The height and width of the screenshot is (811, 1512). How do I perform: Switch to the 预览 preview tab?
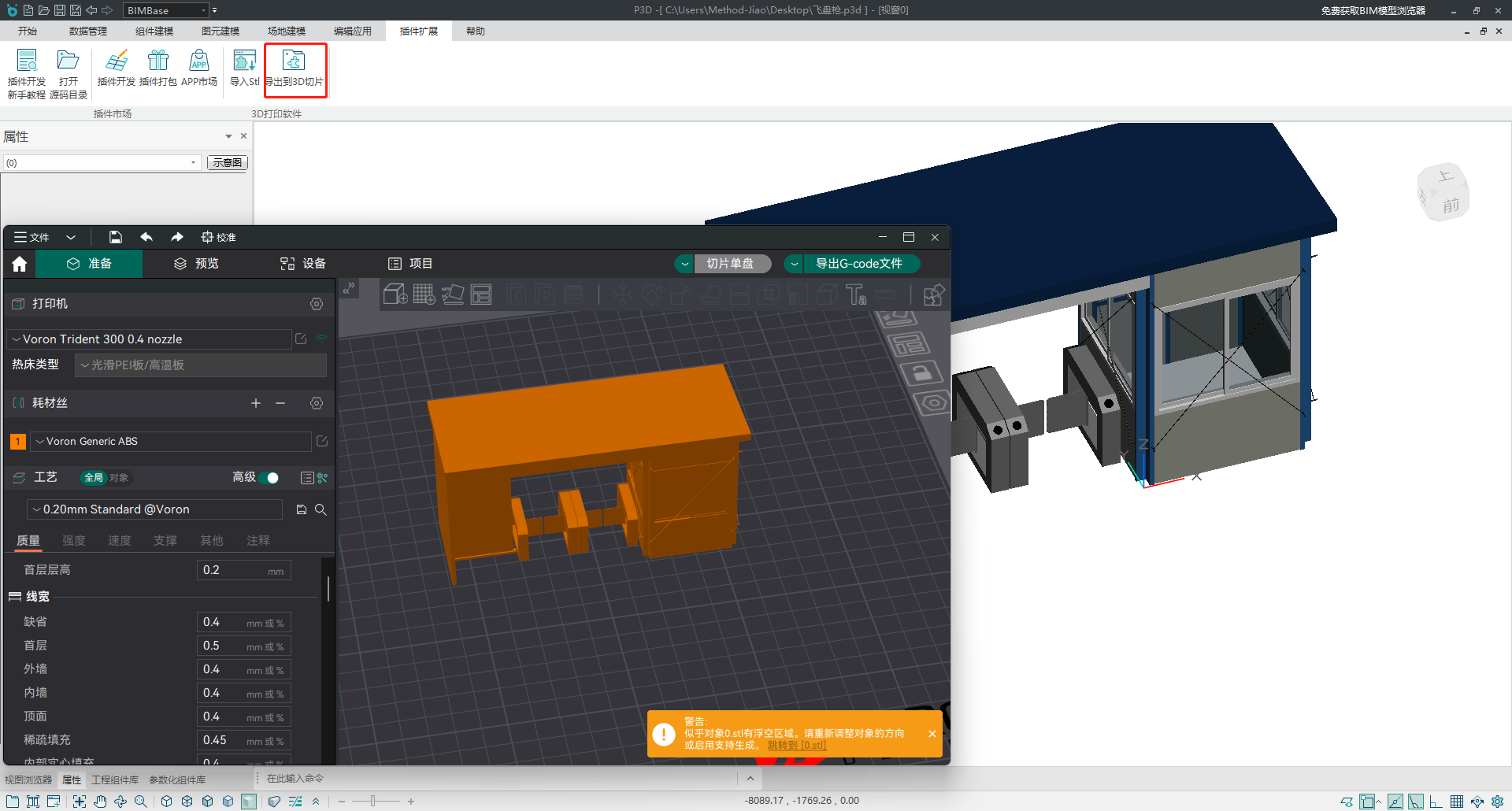point(196,264)
